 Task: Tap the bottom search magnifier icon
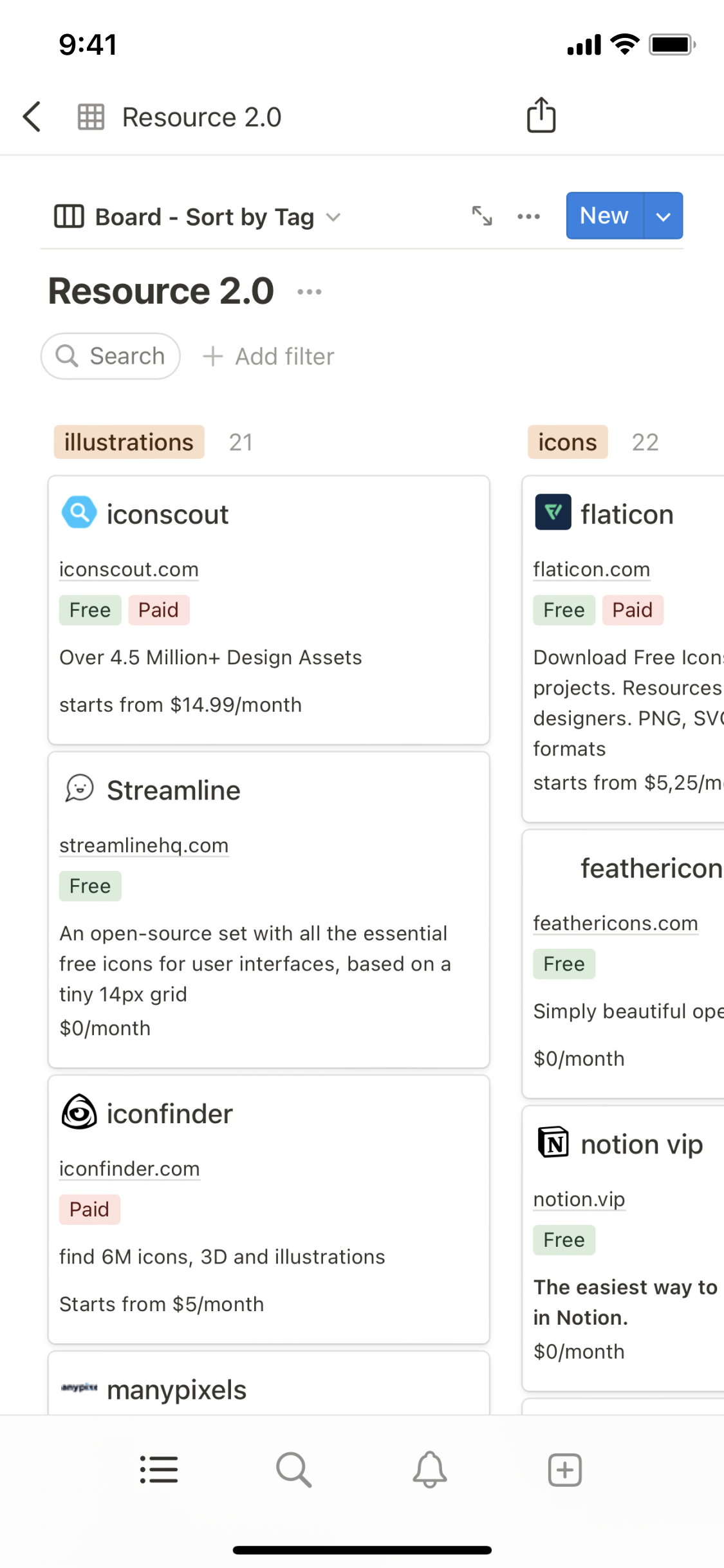click(x=293, y=1470)
